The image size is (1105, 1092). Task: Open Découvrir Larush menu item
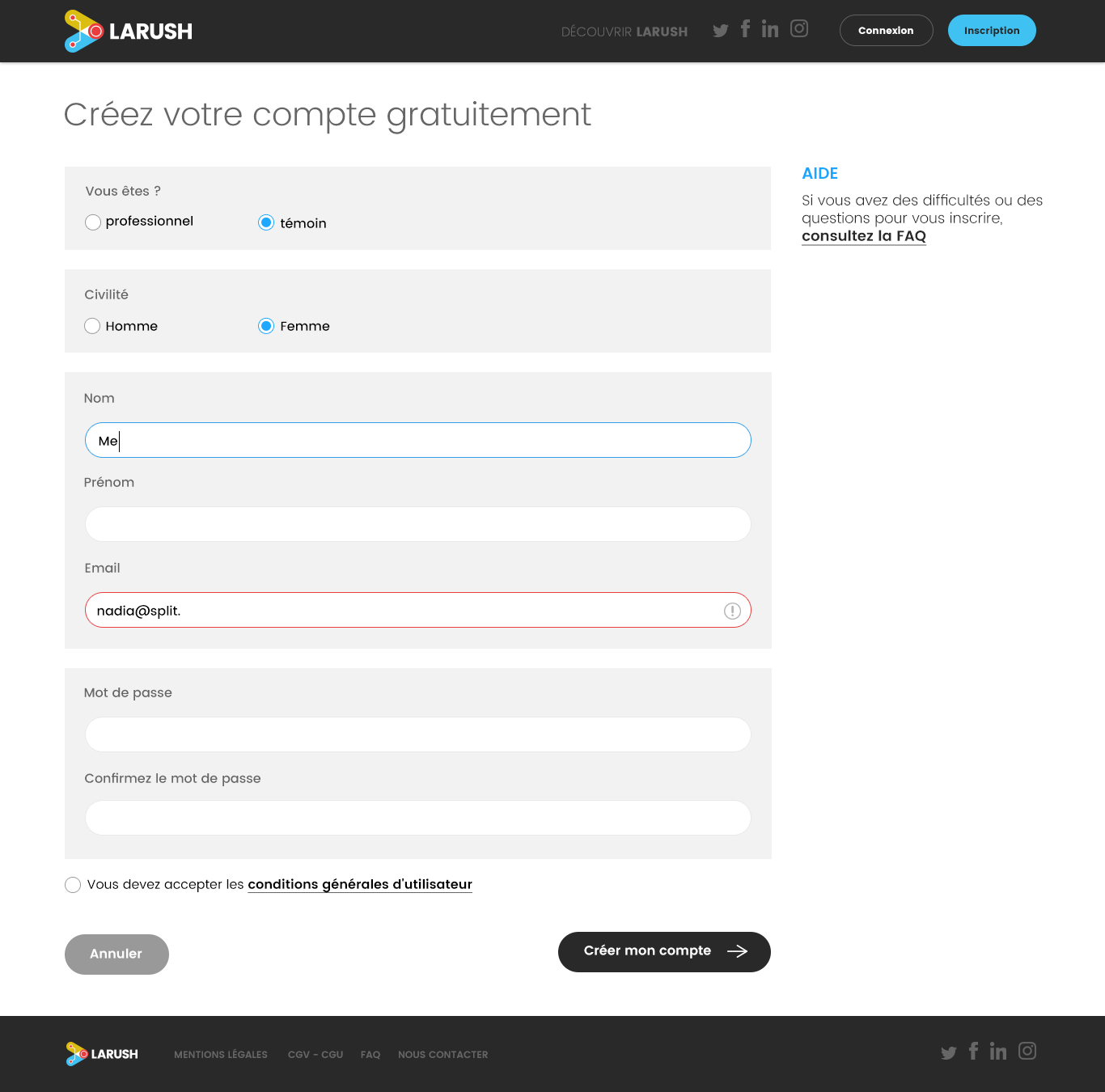point(624,32)
